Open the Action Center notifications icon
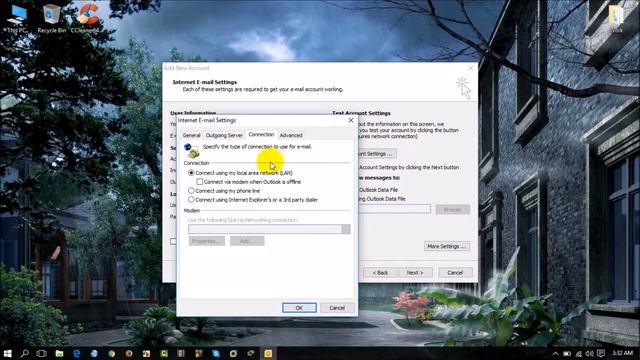The height and width of the screenshot is (360, 640). (600, 353)
